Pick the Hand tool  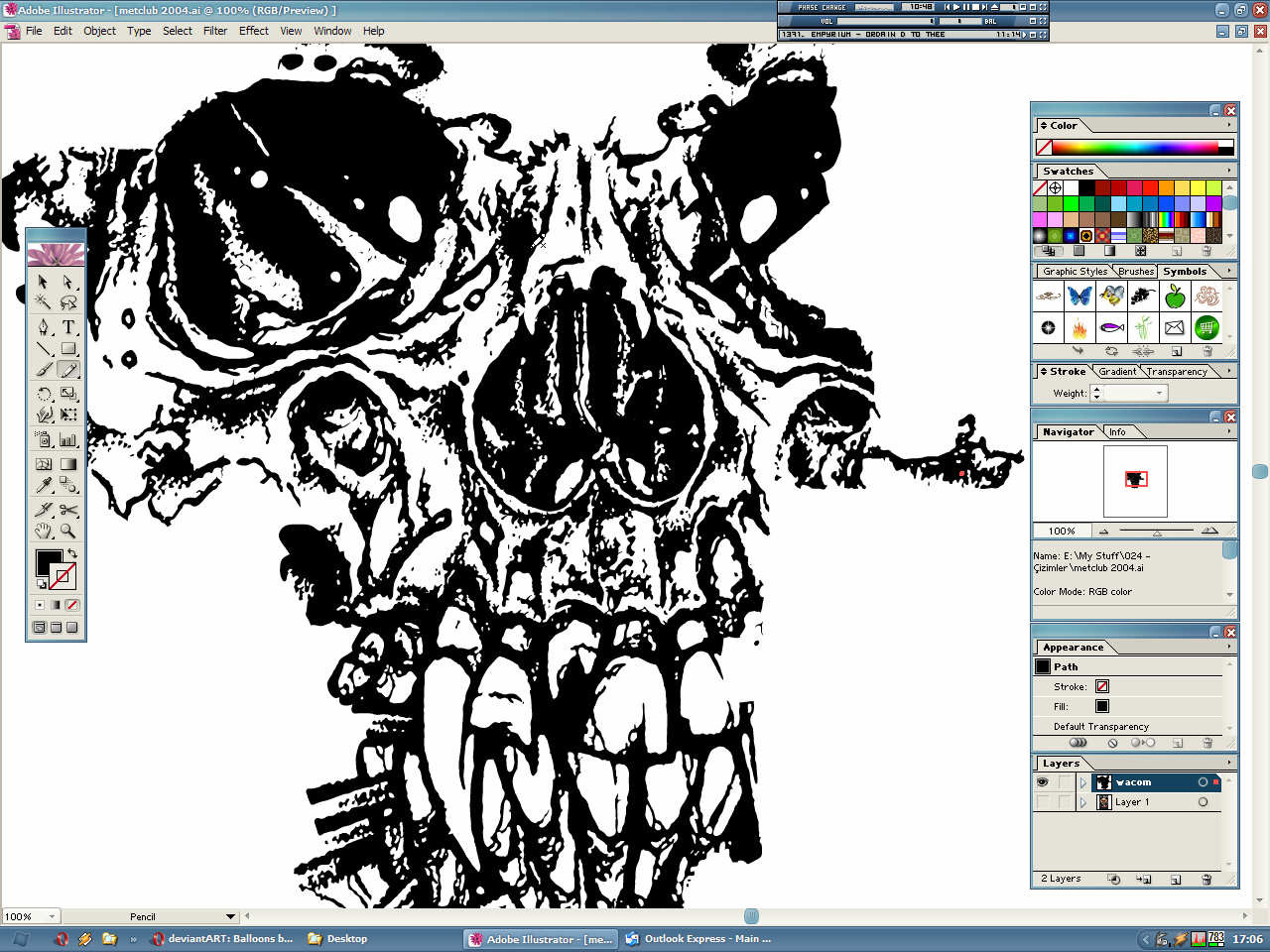point(43,531)
